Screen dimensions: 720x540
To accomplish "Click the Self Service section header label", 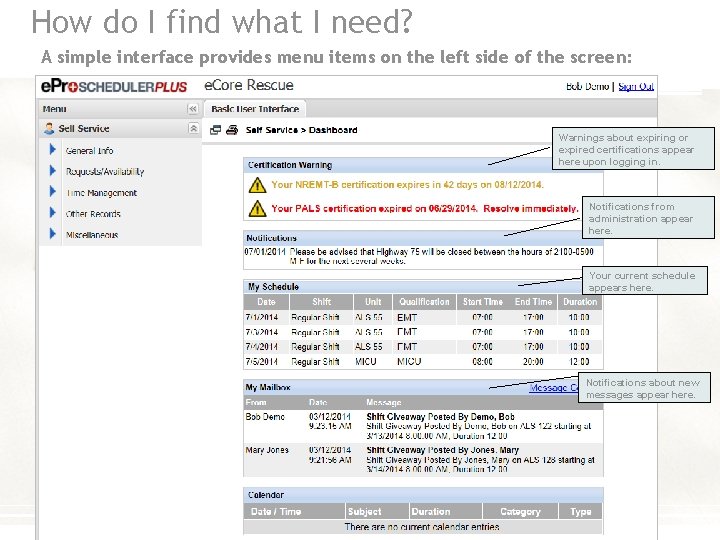I will [84, 129].
